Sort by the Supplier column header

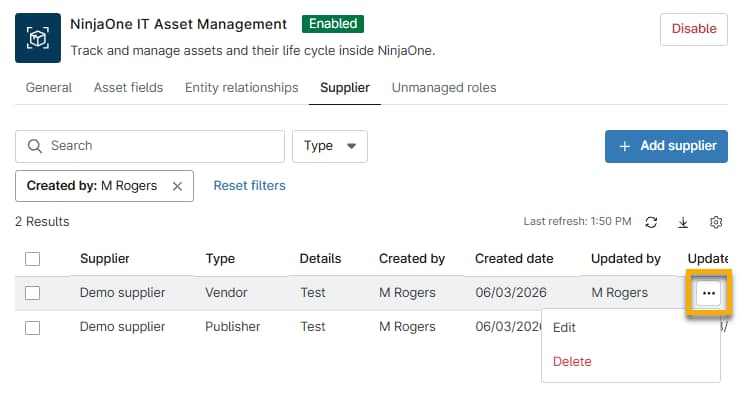(105, 259)
